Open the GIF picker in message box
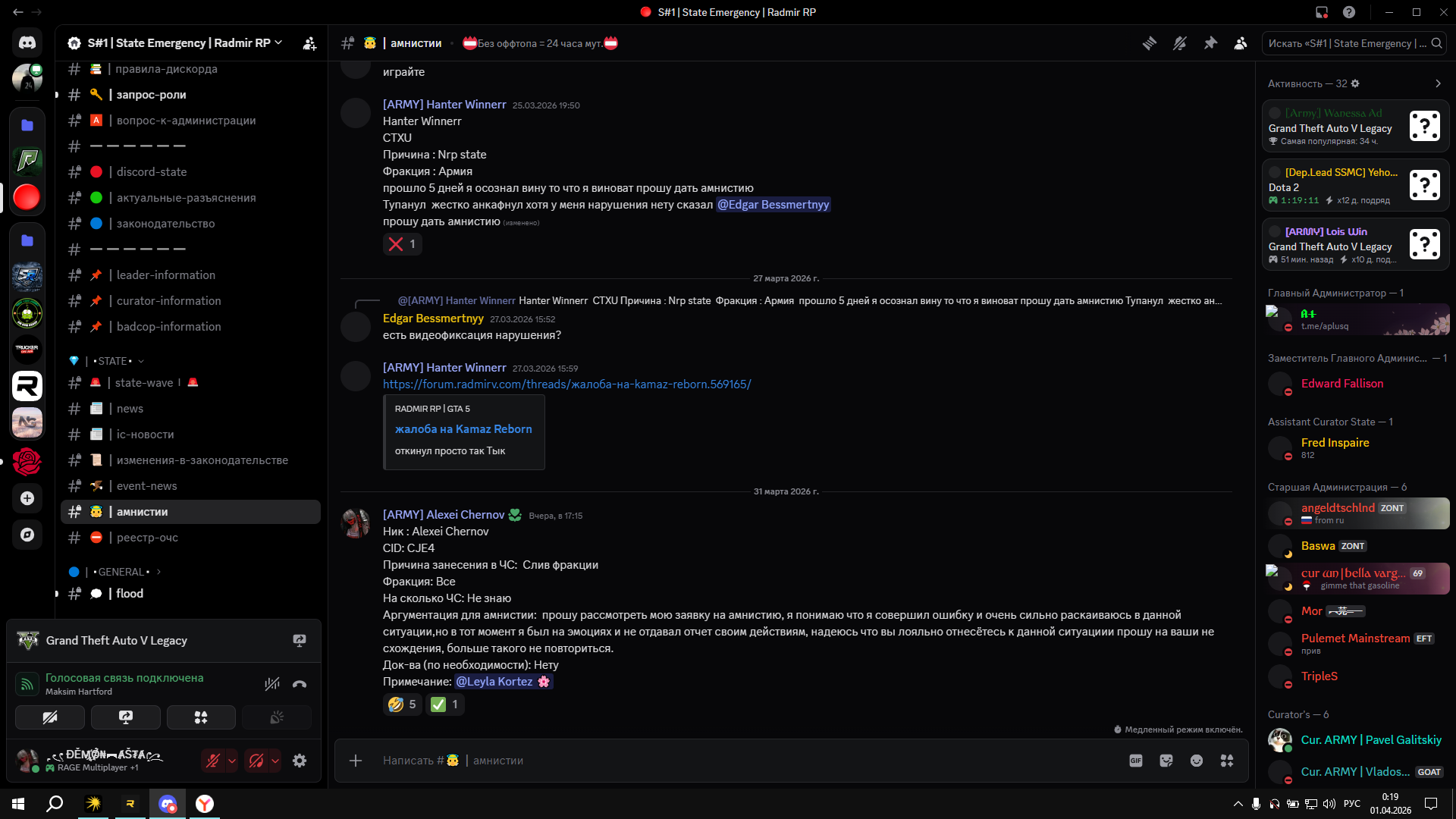Image resolution: width=1456 pixels, height=819 pixels. (x=1135, y=761)
